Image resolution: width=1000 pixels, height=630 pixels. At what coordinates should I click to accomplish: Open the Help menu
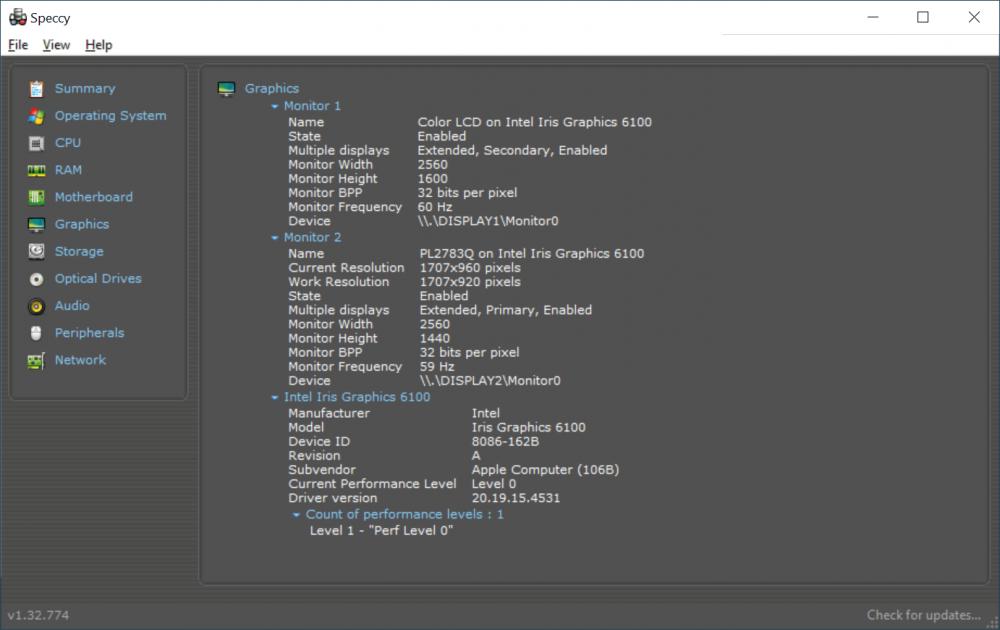point(99,45)
